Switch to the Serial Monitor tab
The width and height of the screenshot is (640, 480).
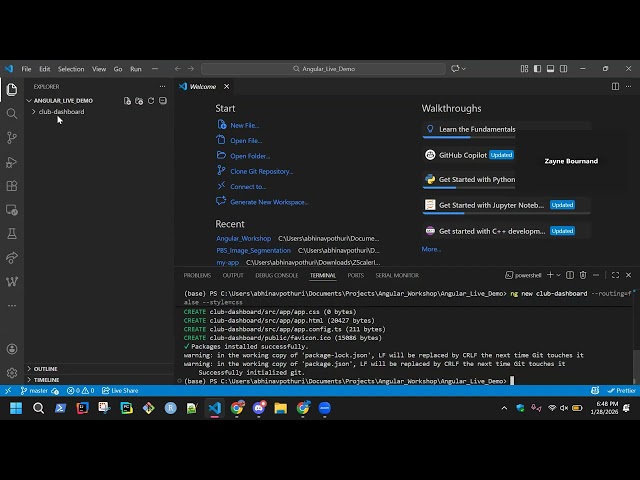397,275
